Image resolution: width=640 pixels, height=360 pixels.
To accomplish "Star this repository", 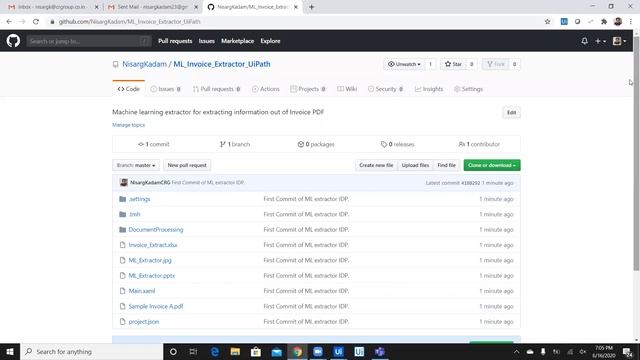I will pyautogui.click(x=453, y=64).
